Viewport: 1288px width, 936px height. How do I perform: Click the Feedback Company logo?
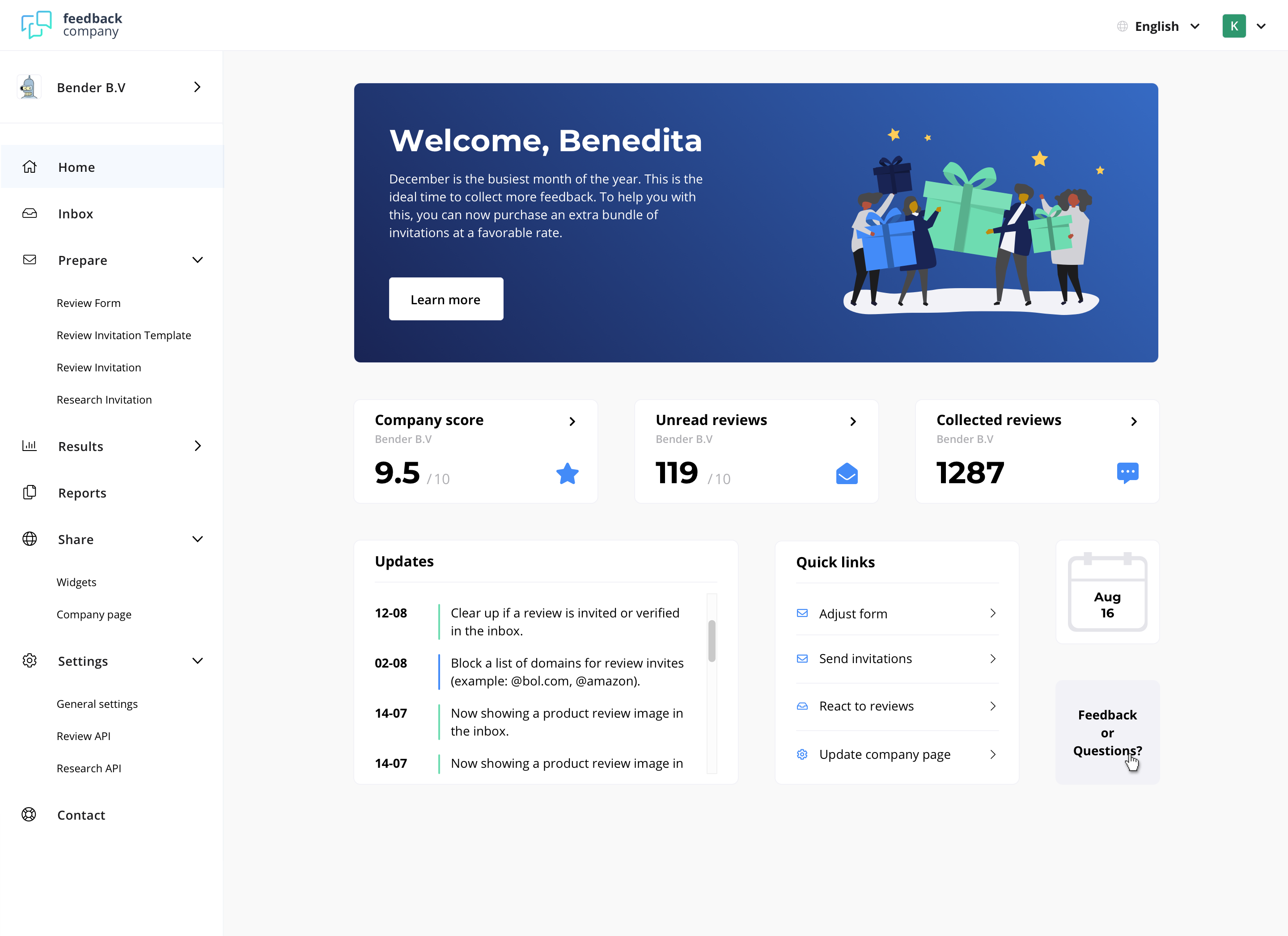pyautogui.click(x=72, y=25)
